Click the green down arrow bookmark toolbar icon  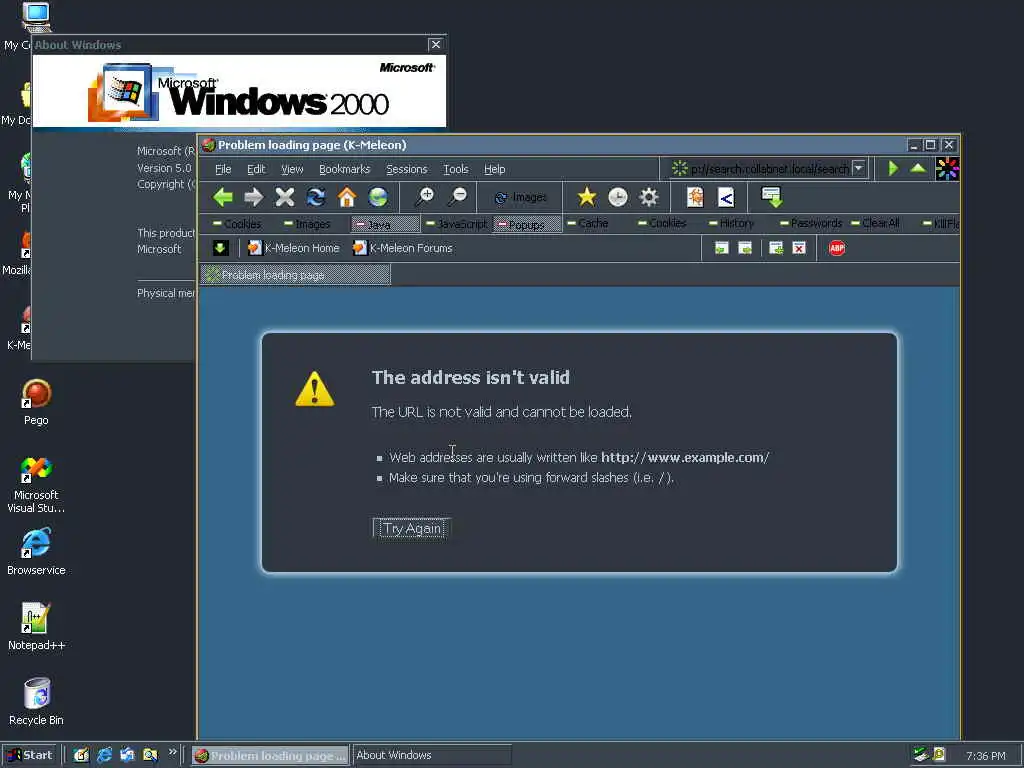pyautogui.click(x=221, y=248)
